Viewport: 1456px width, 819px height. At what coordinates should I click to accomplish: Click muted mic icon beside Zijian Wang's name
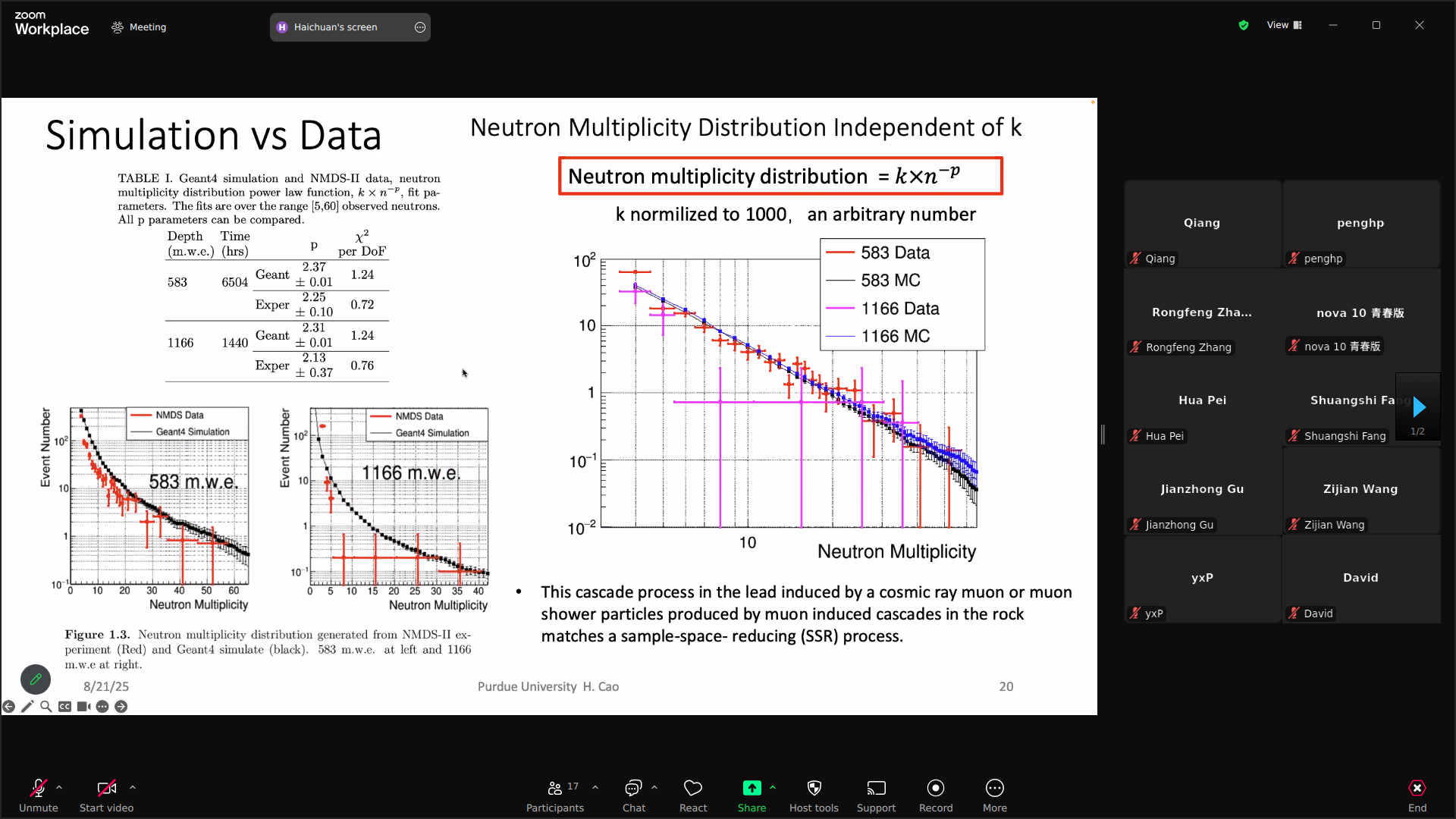pyautogui.click(x=1294, y=525)
